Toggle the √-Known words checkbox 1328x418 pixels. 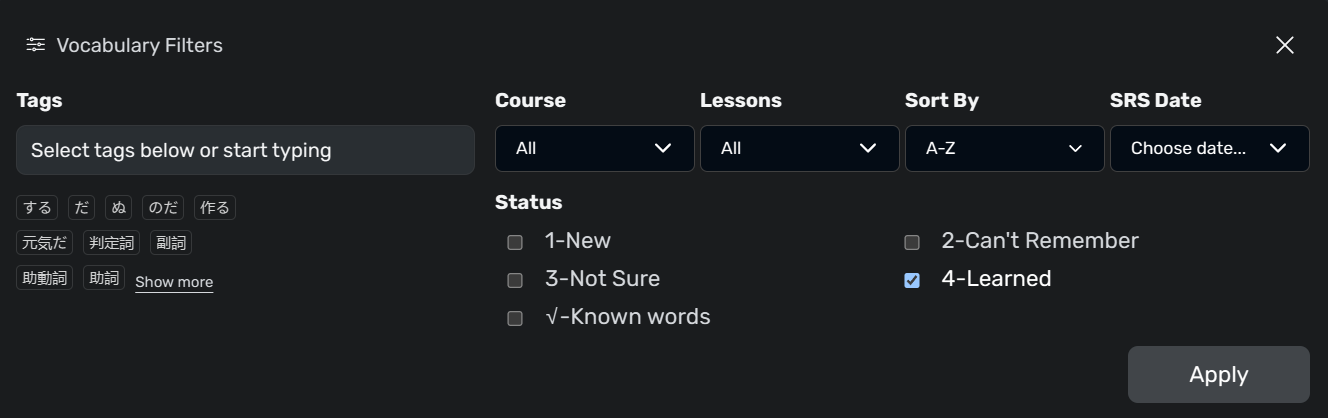tap(515, 318)
